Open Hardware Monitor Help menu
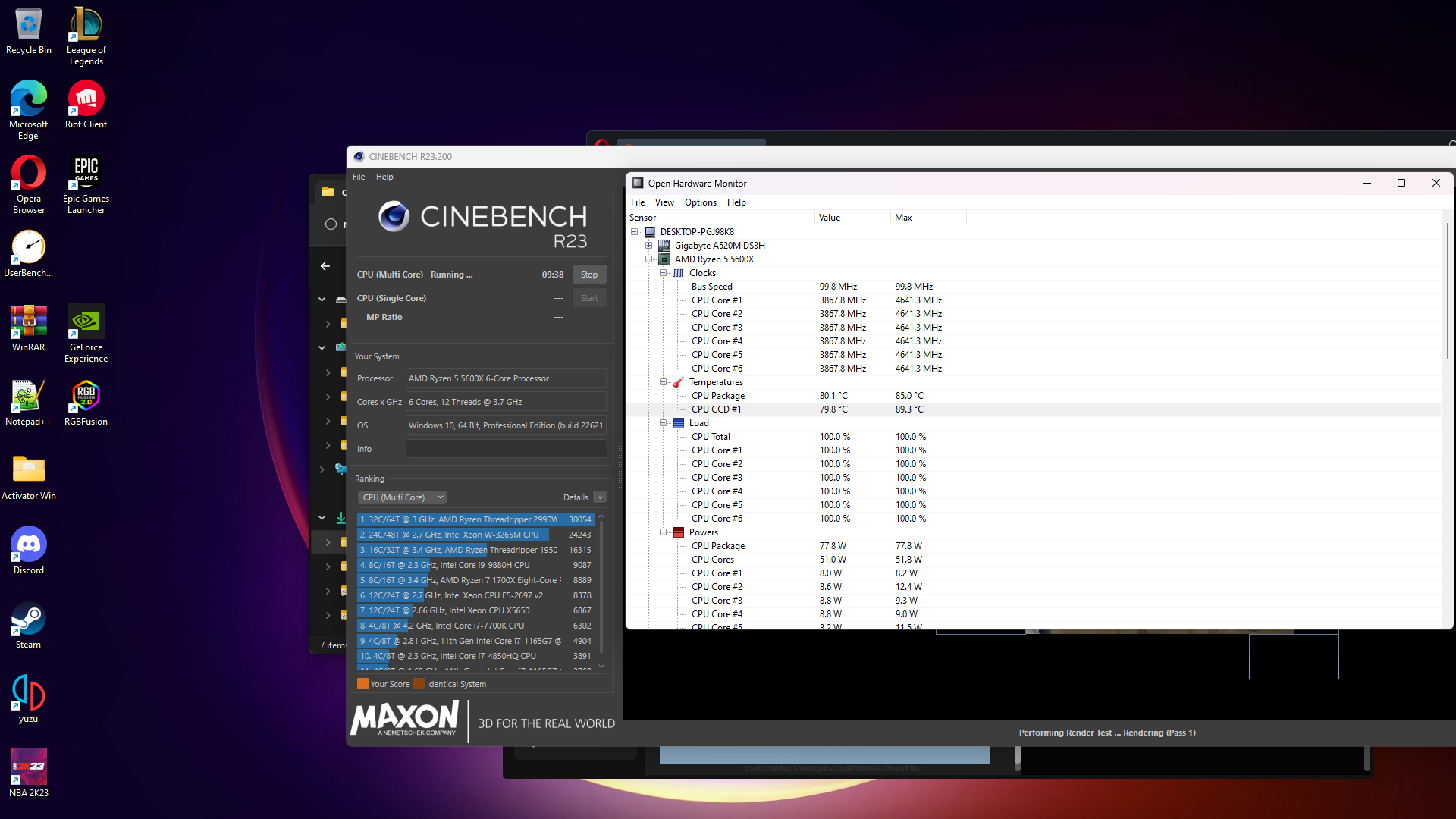This screenshot has width=1456, height=819. point(736,202)
